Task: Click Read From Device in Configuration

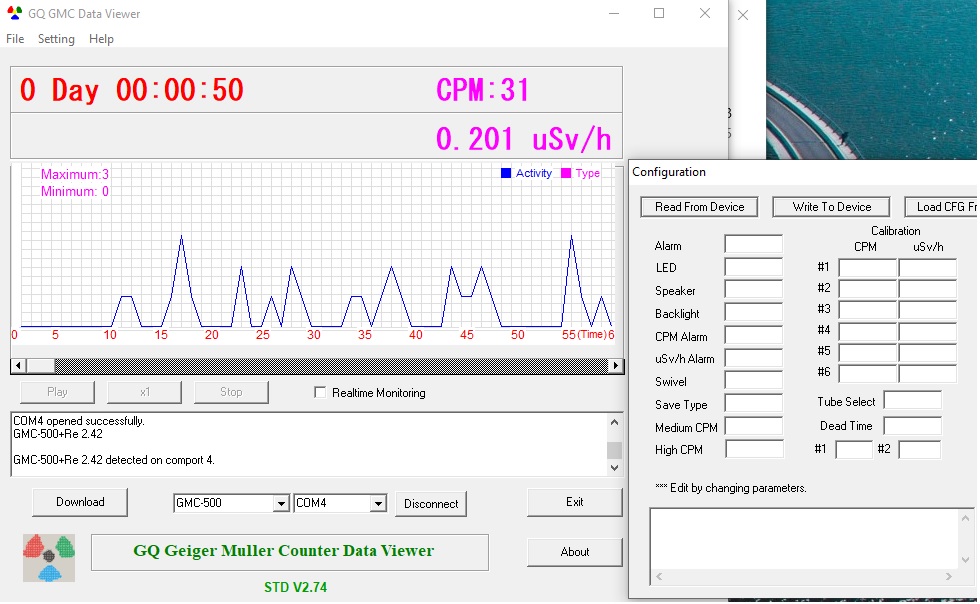Action: [699, 207]
